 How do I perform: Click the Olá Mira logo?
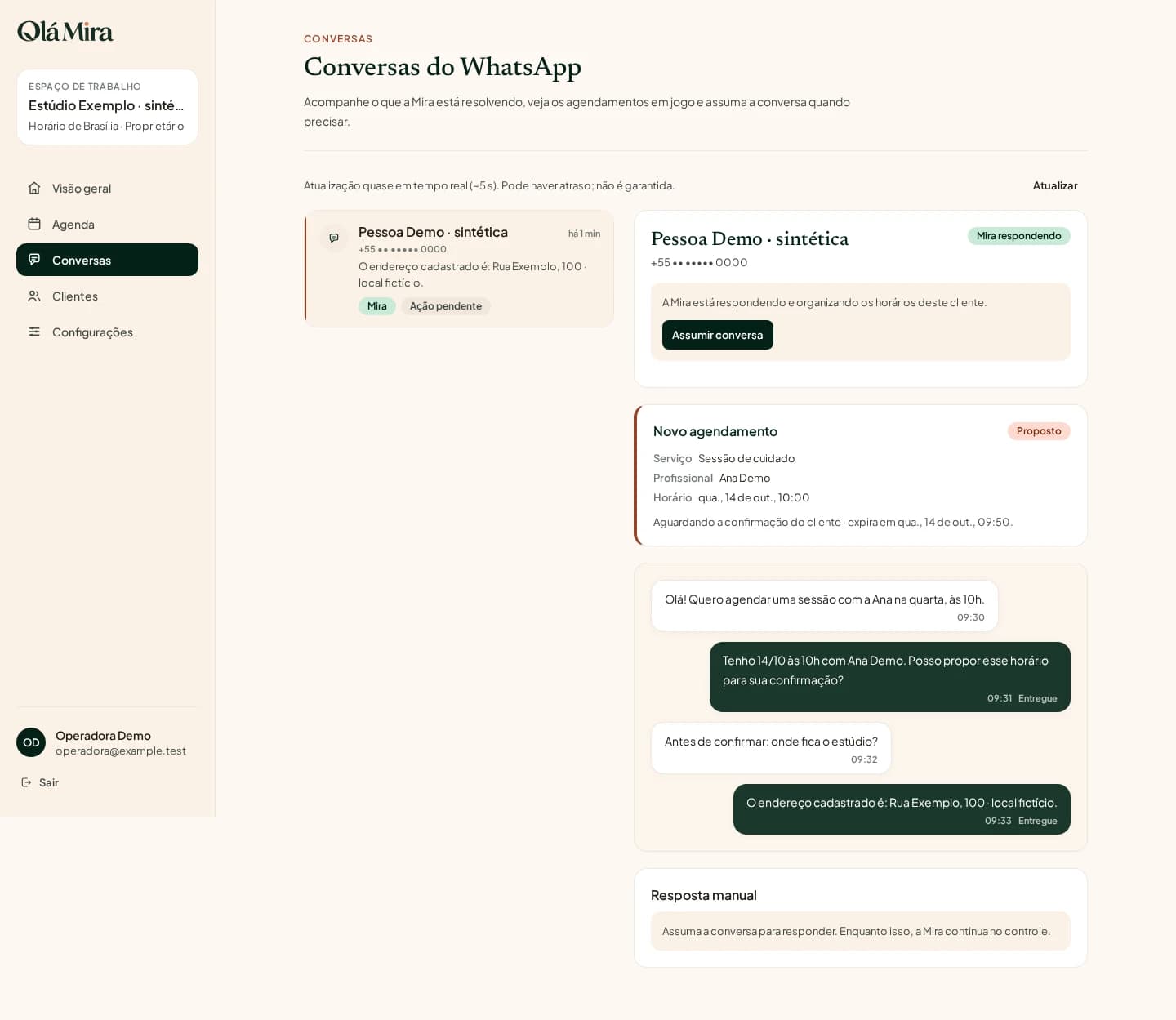coord(65,31)
